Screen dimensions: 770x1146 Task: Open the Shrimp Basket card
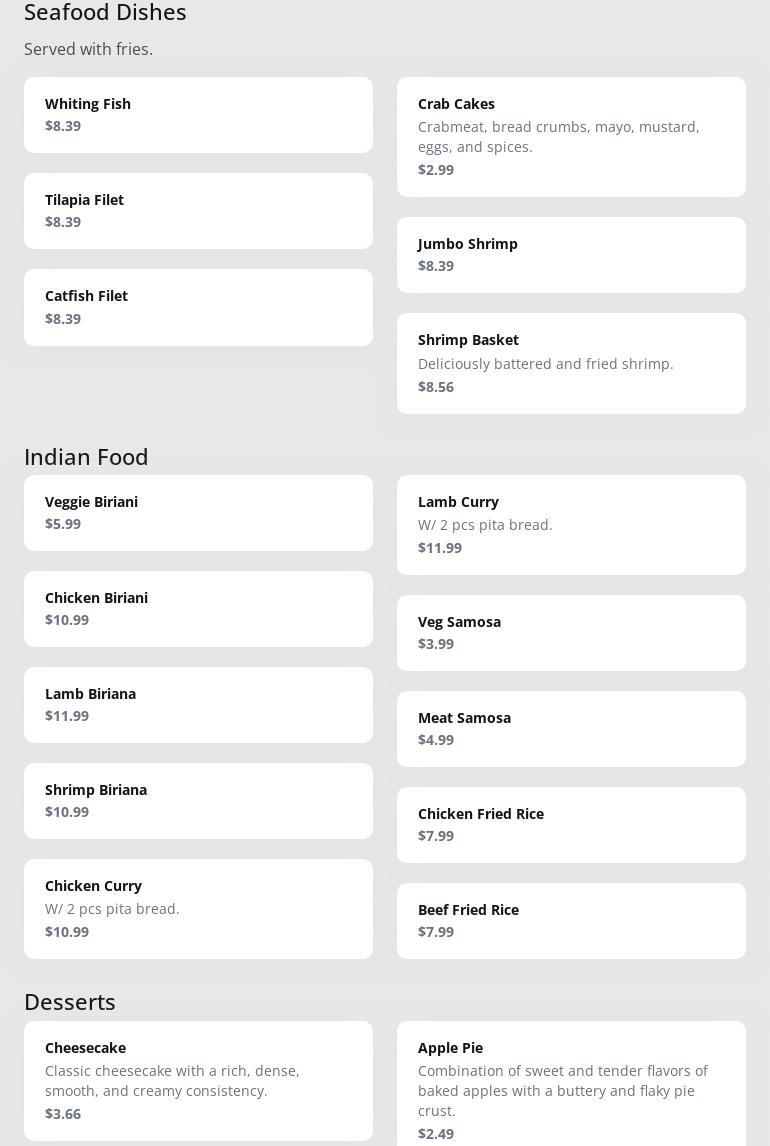(x=571, y=363)
